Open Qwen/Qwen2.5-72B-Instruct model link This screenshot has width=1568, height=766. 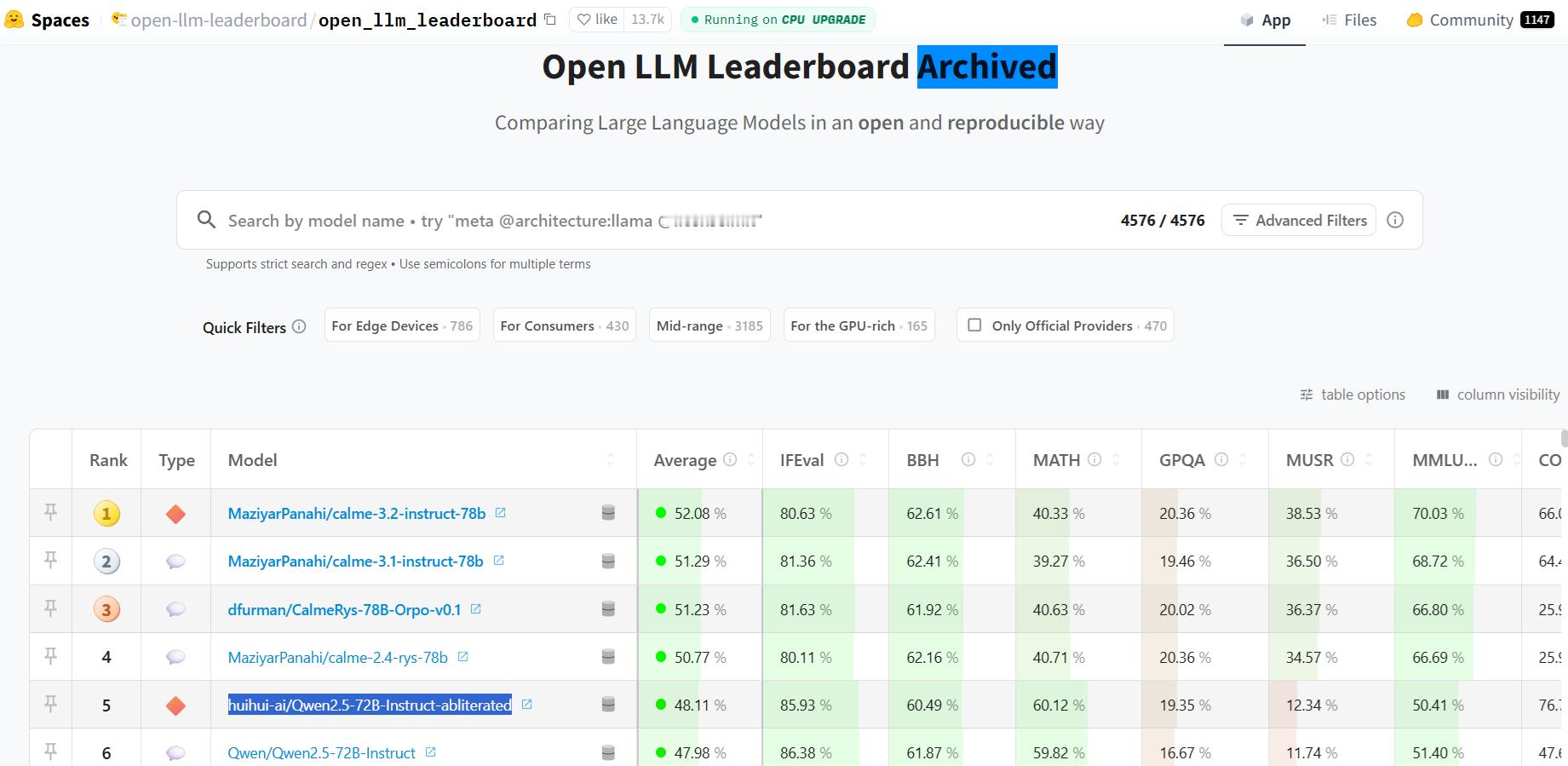pyautogui.click(x=322, y=752)
